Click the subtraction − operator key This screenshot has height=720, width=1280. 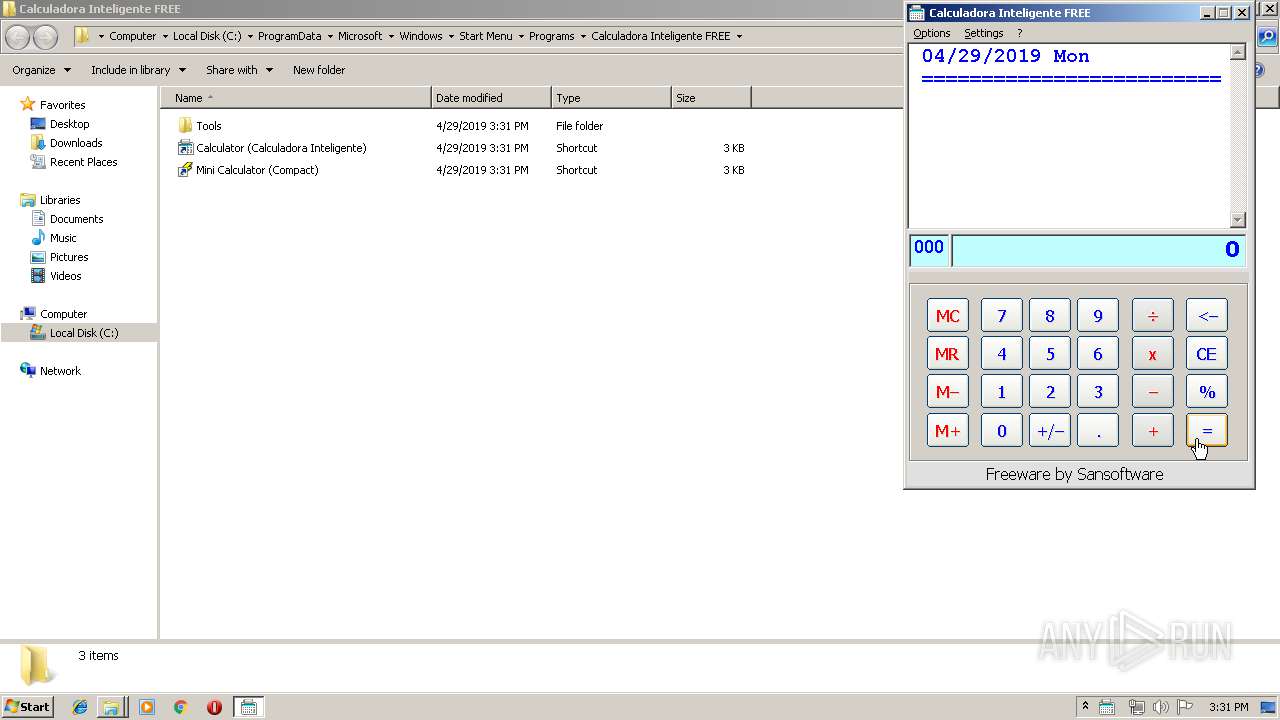coord(1152,392)
